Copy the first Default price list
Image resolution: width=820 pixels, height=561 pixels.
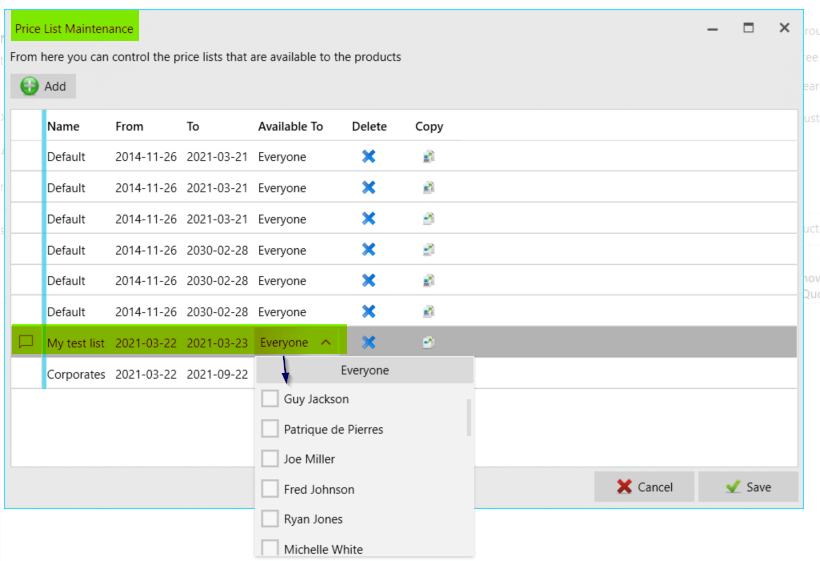(x=428, y=156)
